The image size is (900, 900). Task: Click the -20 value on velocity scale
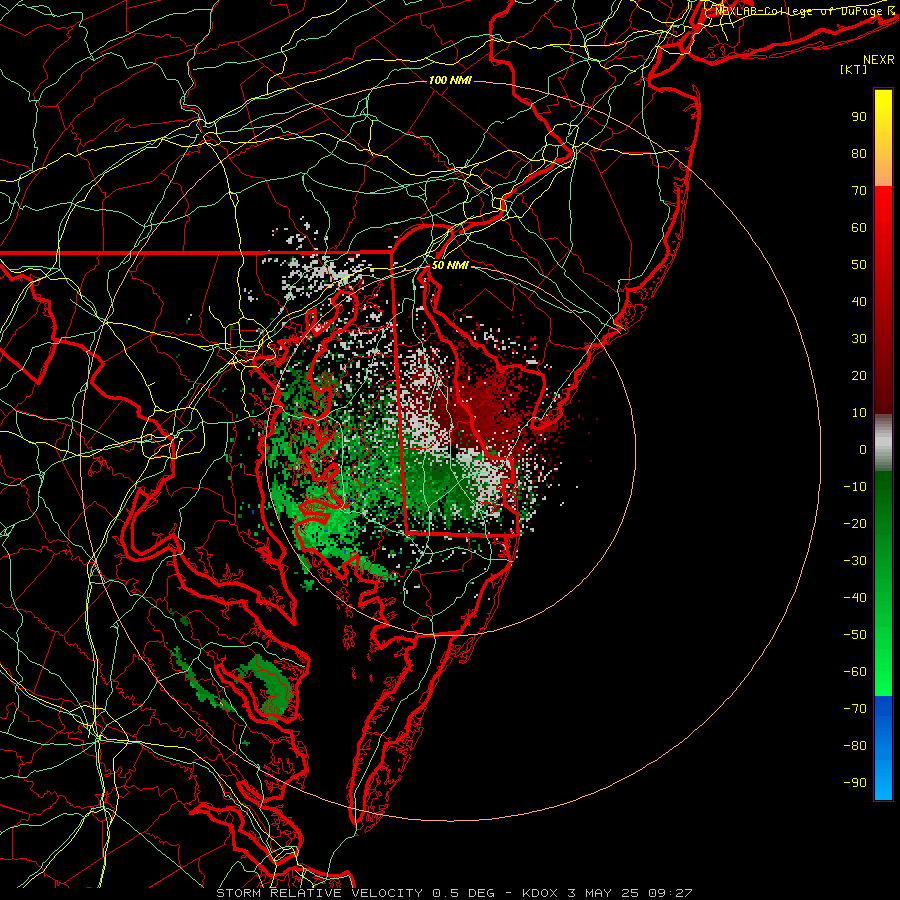coord(855,523)
